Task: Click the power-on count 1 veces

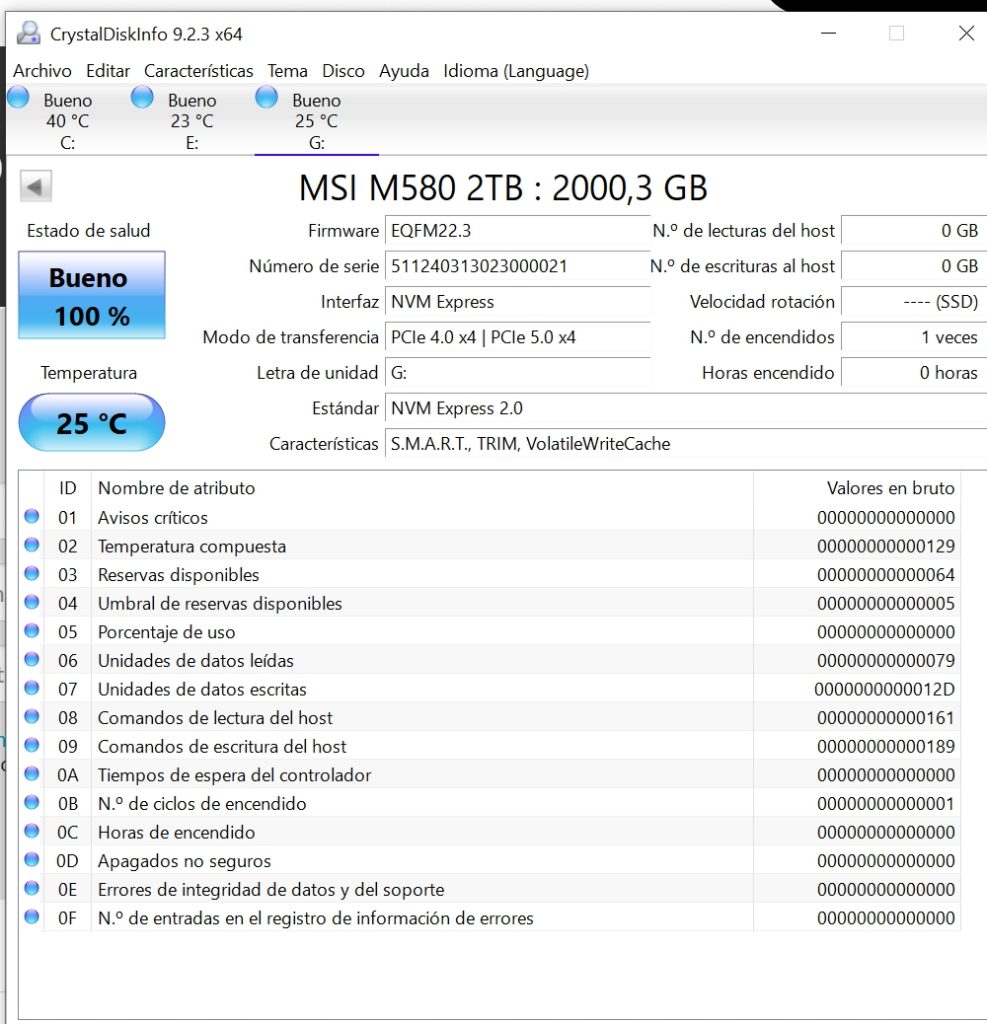Action: (914, 337)
